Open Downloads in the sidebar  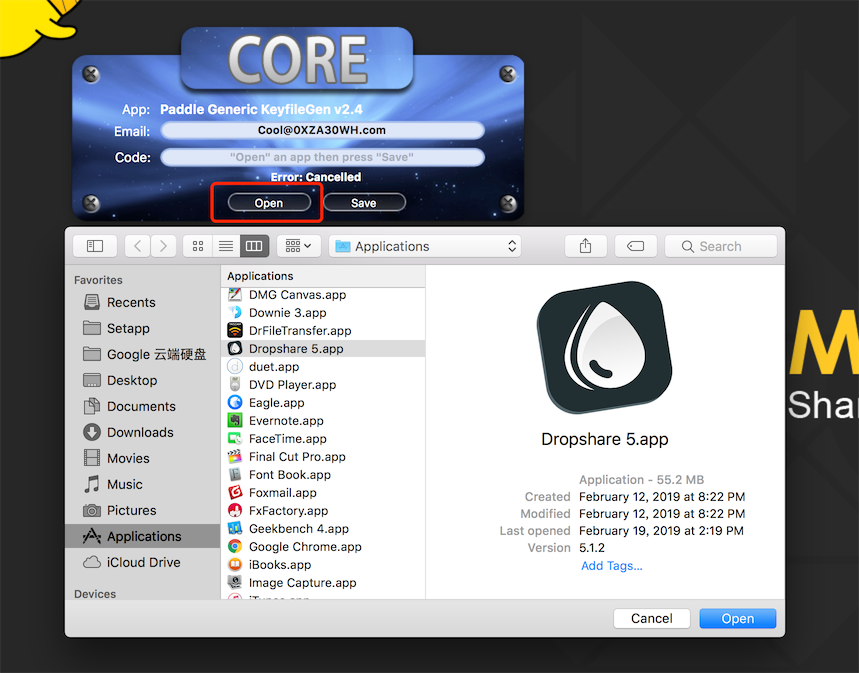click(142, 432)
